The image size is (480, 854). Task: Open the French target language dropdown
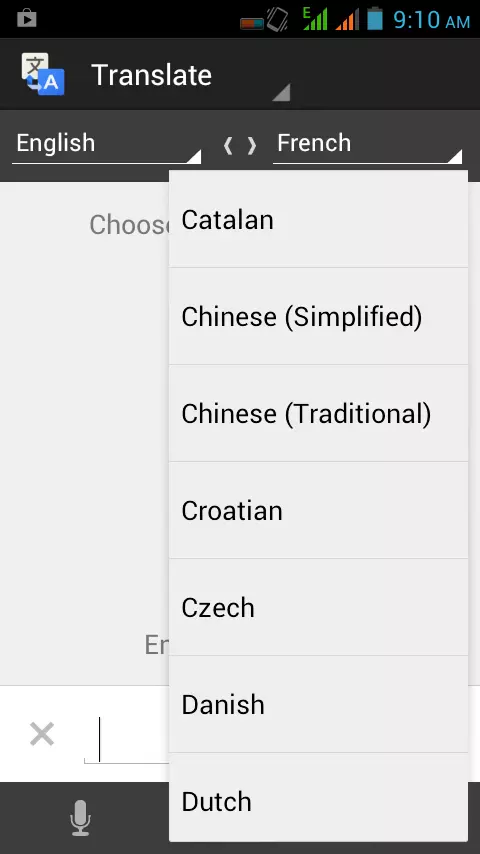pyautogui.click(x=367, y=144)
